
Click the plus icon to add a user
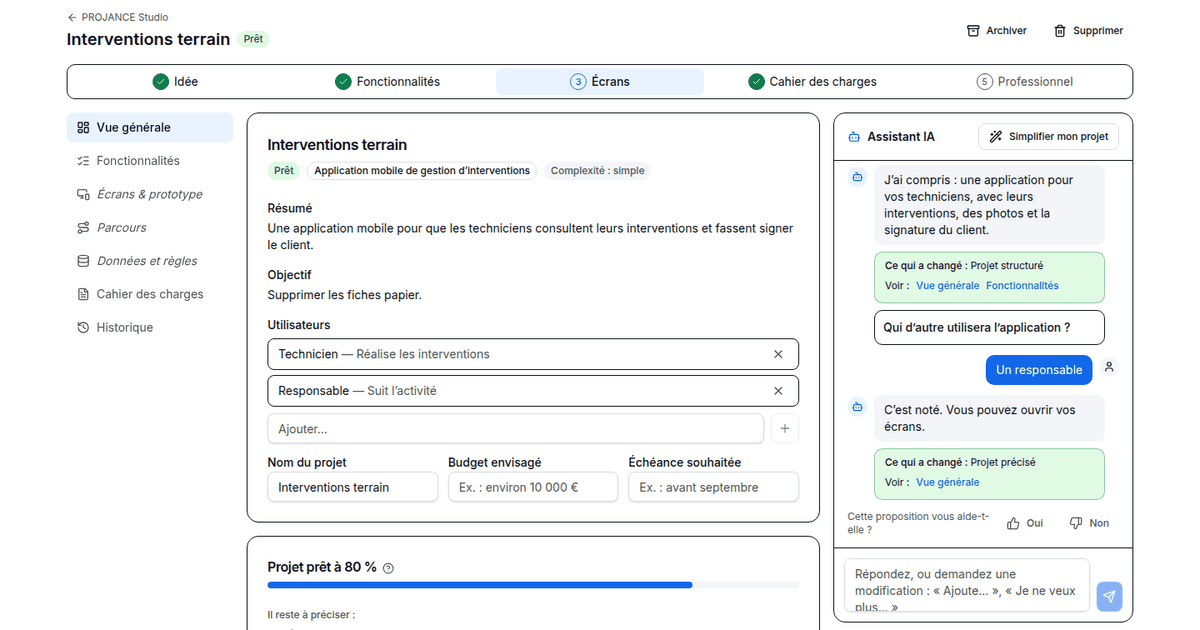click(x=785, y=429)
